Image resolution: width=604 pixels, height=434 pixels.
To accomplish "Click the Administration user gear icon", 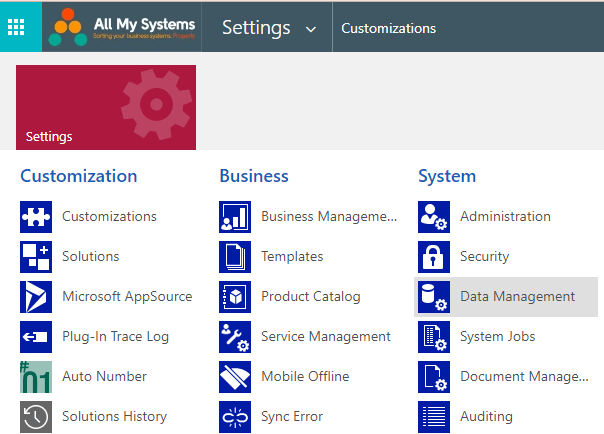I will pyautogui.click(x=434, y=217).
